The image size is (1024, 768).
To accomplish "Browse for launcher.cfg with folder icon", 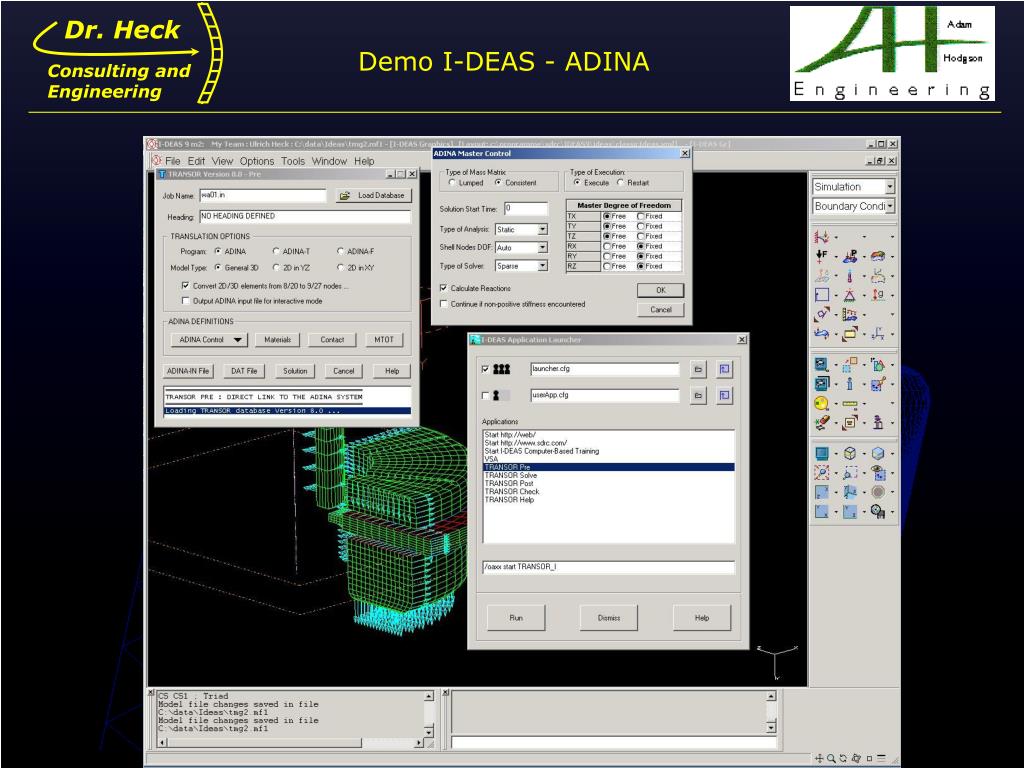I will [698, 370].
